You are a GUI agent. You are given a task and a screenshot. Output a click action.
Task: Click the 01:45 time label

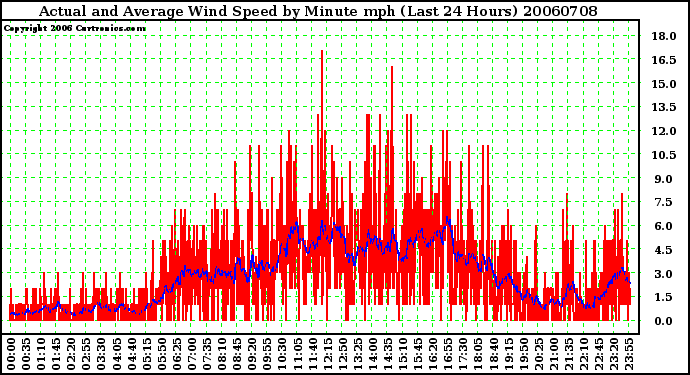click(x=56, y=354)
